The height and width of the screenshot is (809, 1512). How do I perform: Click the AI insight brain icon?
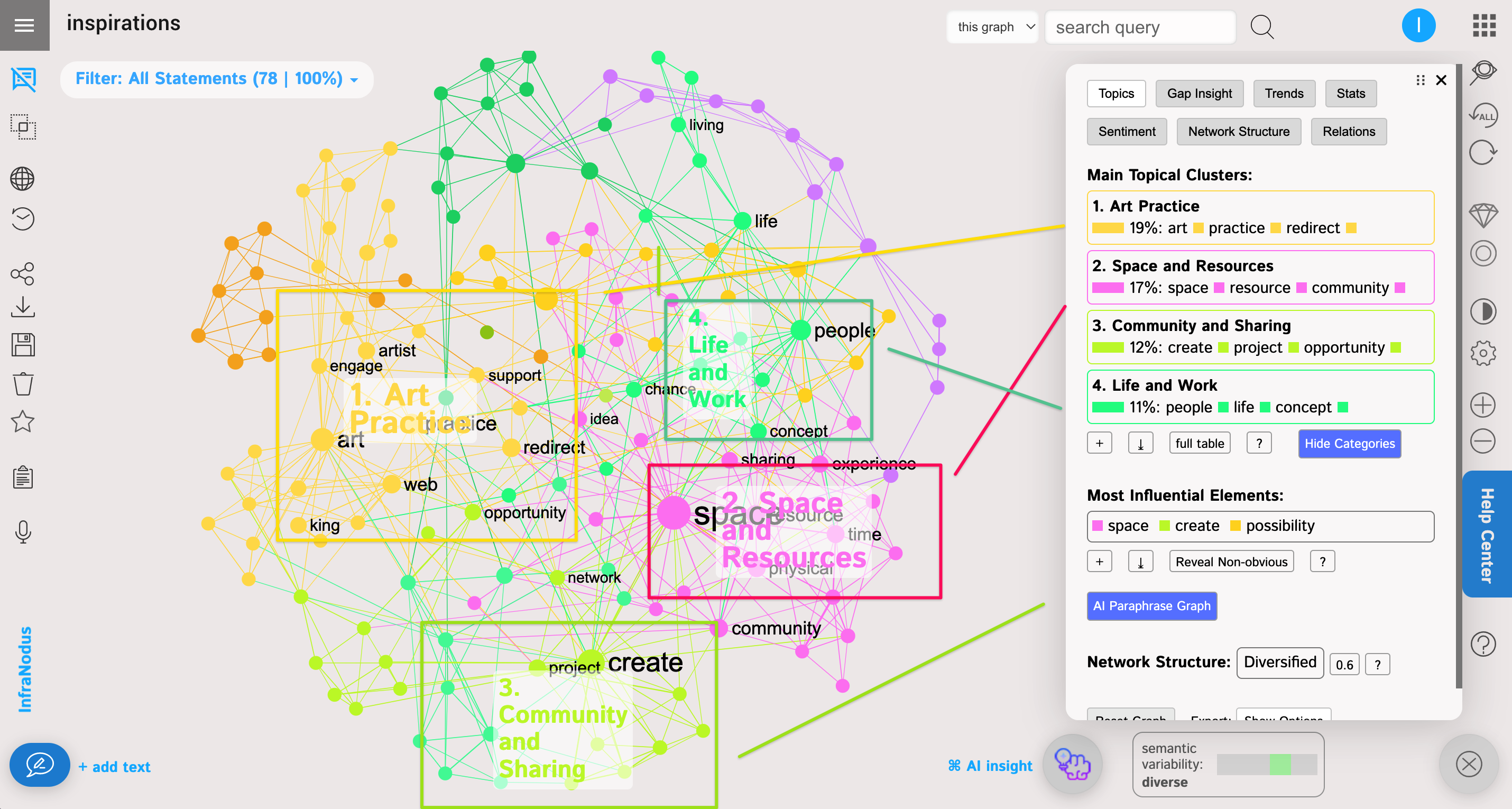[1072, 764]
